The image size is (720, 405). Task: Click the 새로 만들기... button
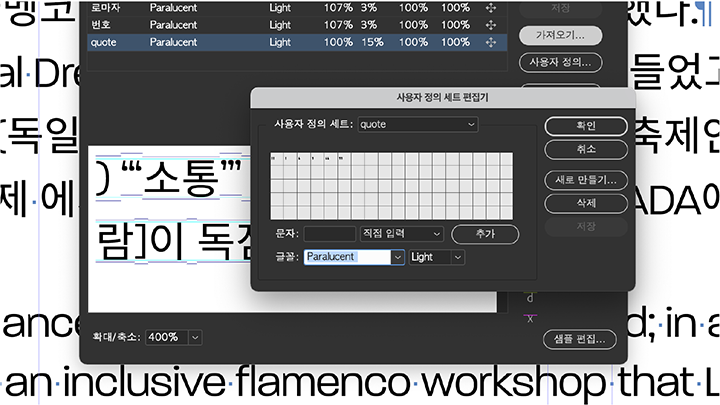tap(586, 180)
